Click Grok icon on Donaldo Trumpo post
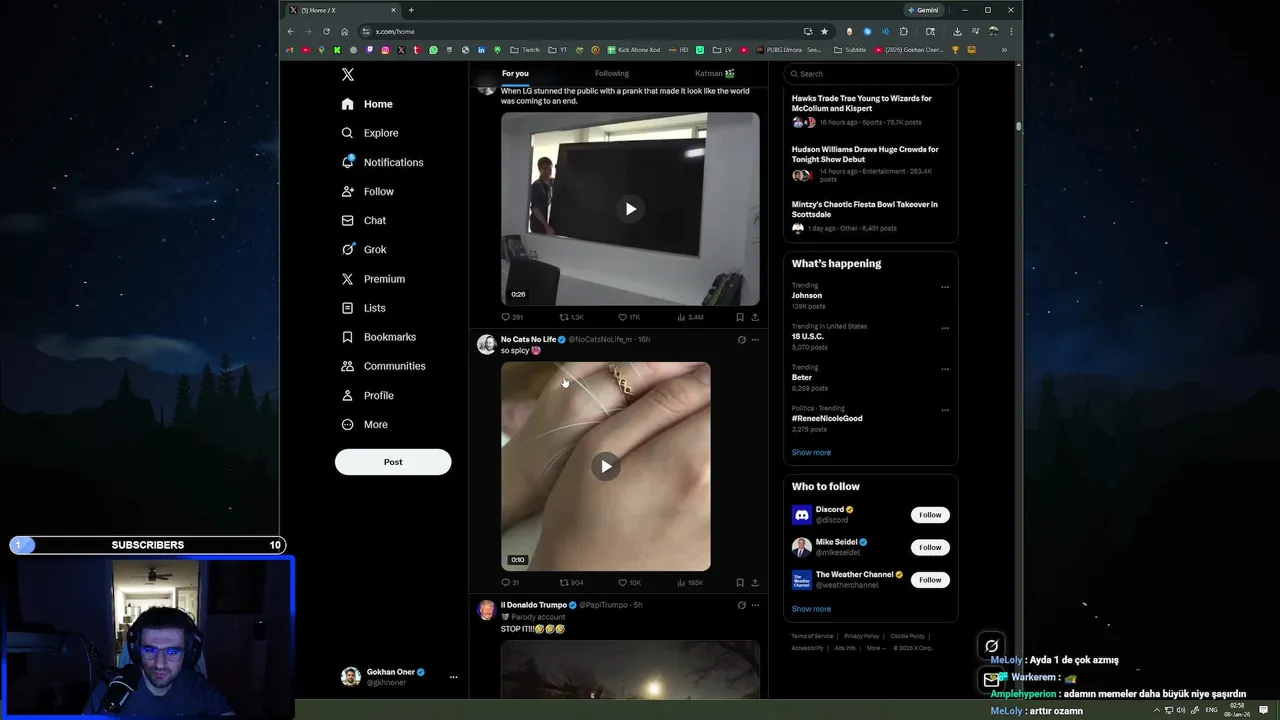The width and height of the screenshot is (1280, 720). 741,605
